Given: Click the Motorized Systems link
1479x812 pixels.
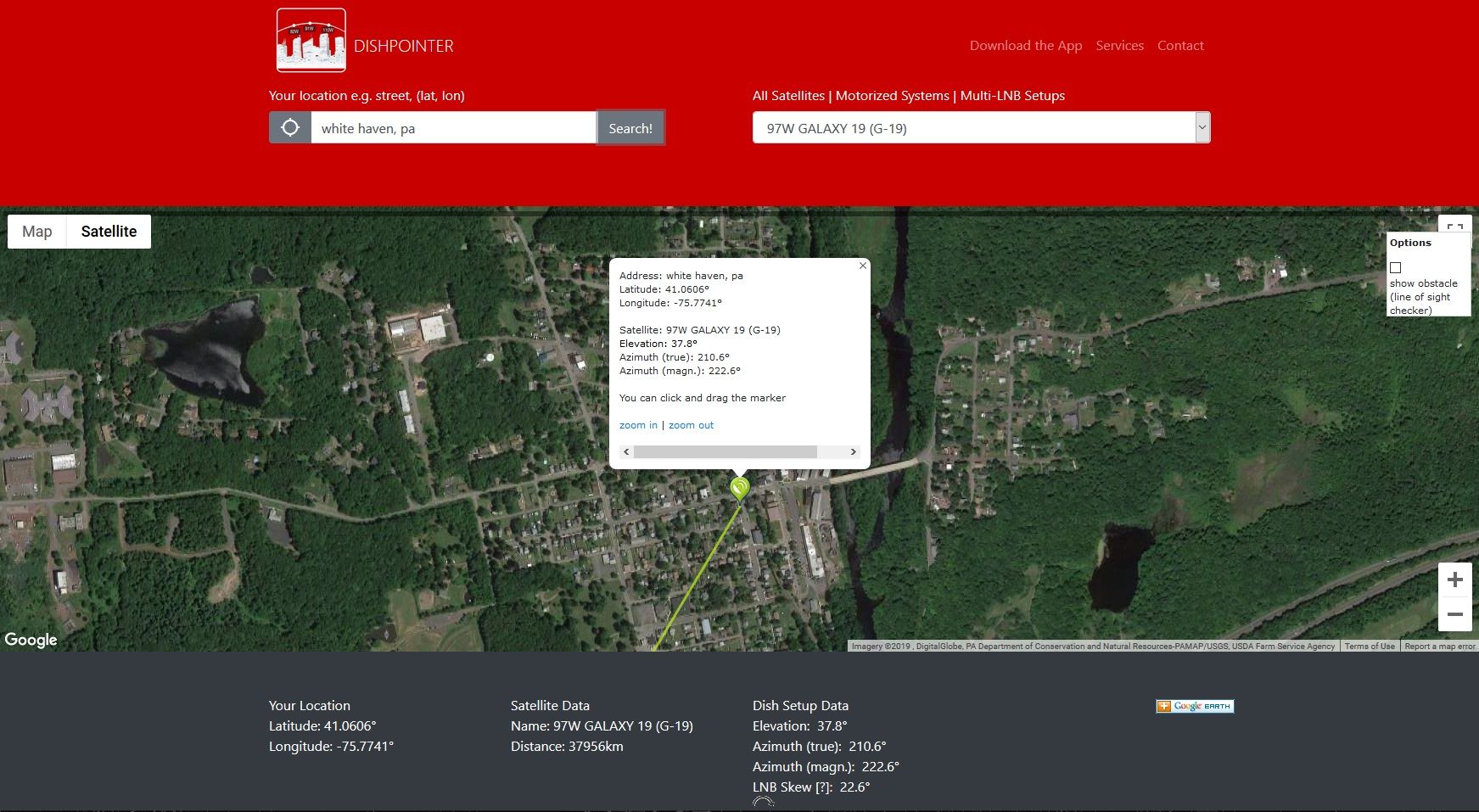Looking at the screenshot, I should click(x=892, y=96).
